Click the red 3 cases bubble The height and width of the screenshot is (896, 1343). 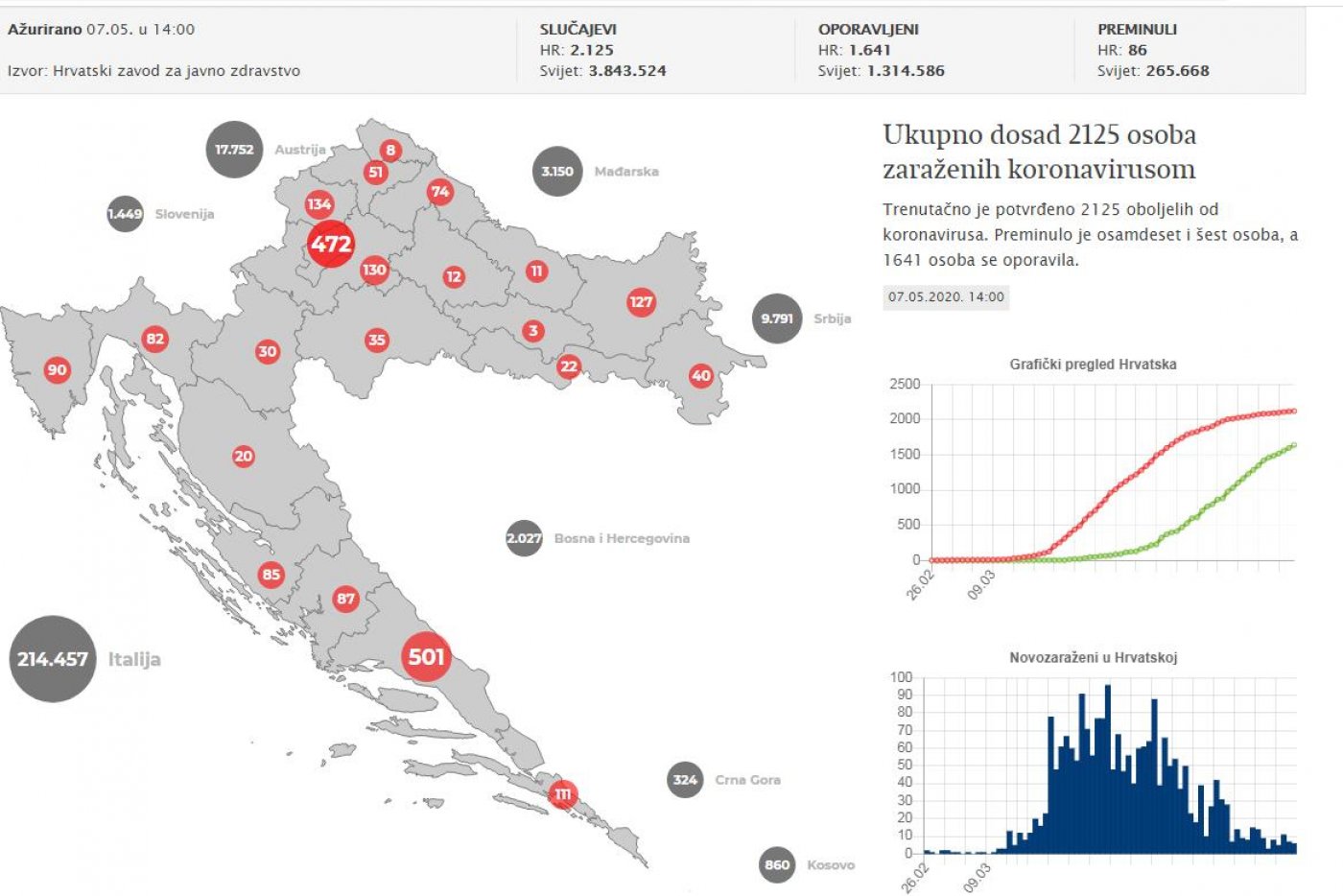coord(533,331)
